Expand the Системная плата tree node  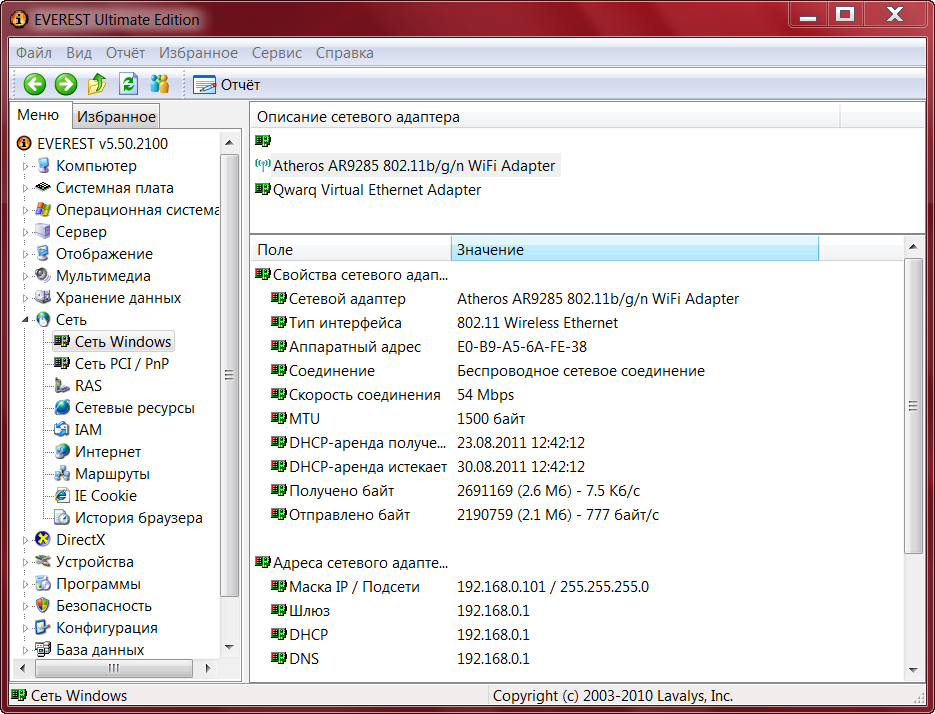(26, 188)
